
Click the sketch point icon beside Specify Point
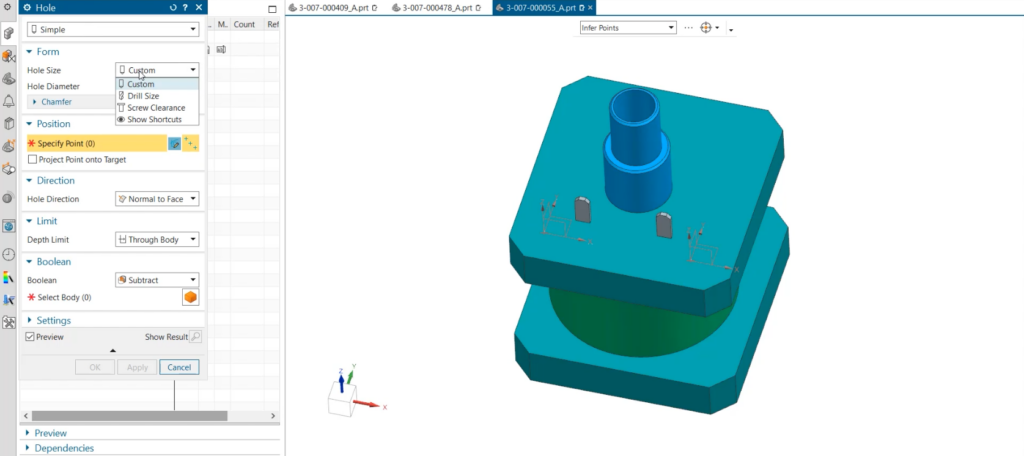(174, 143)
